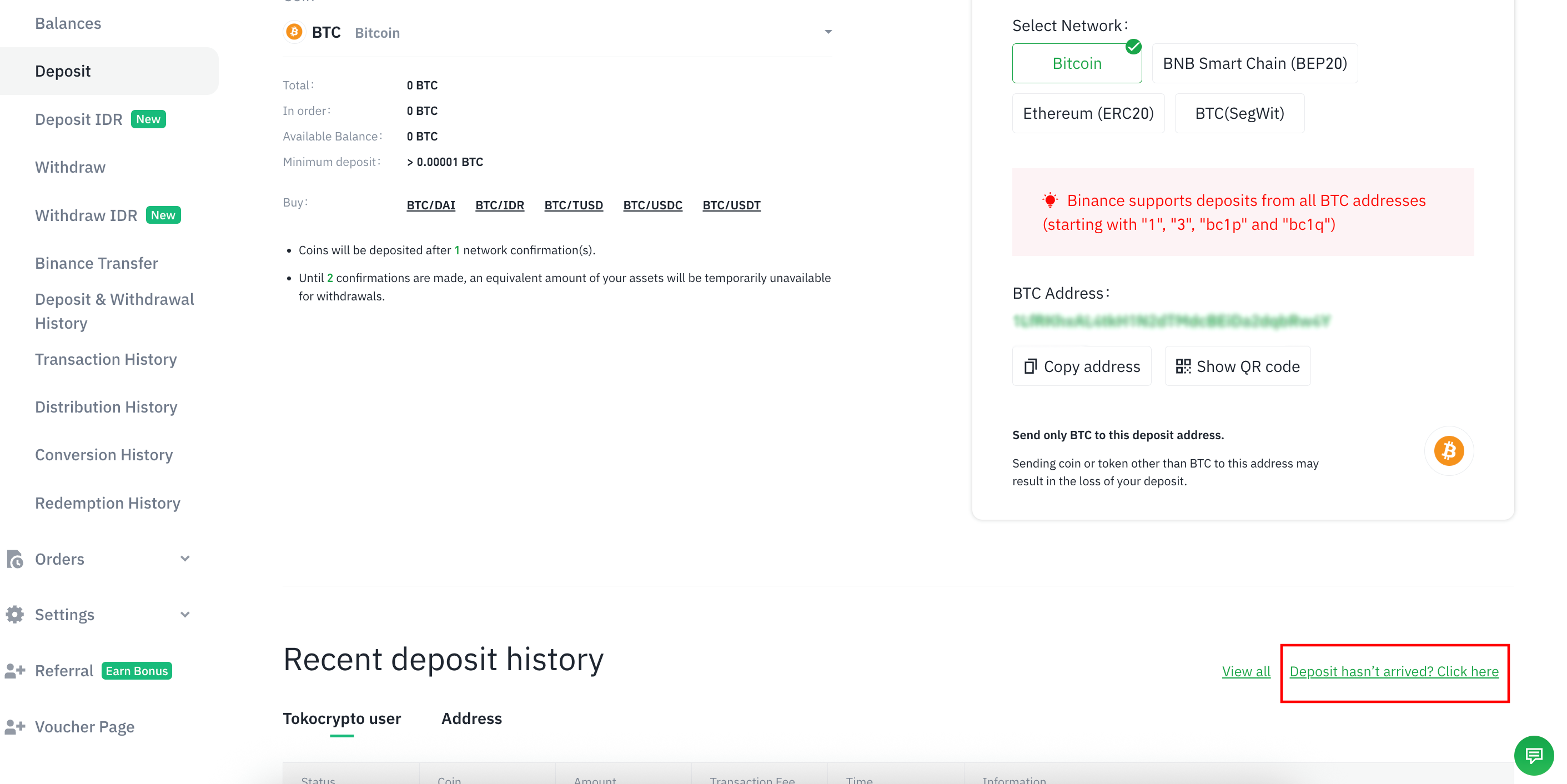
Task: Expand the Settings menu chevron
Action: 185,614
